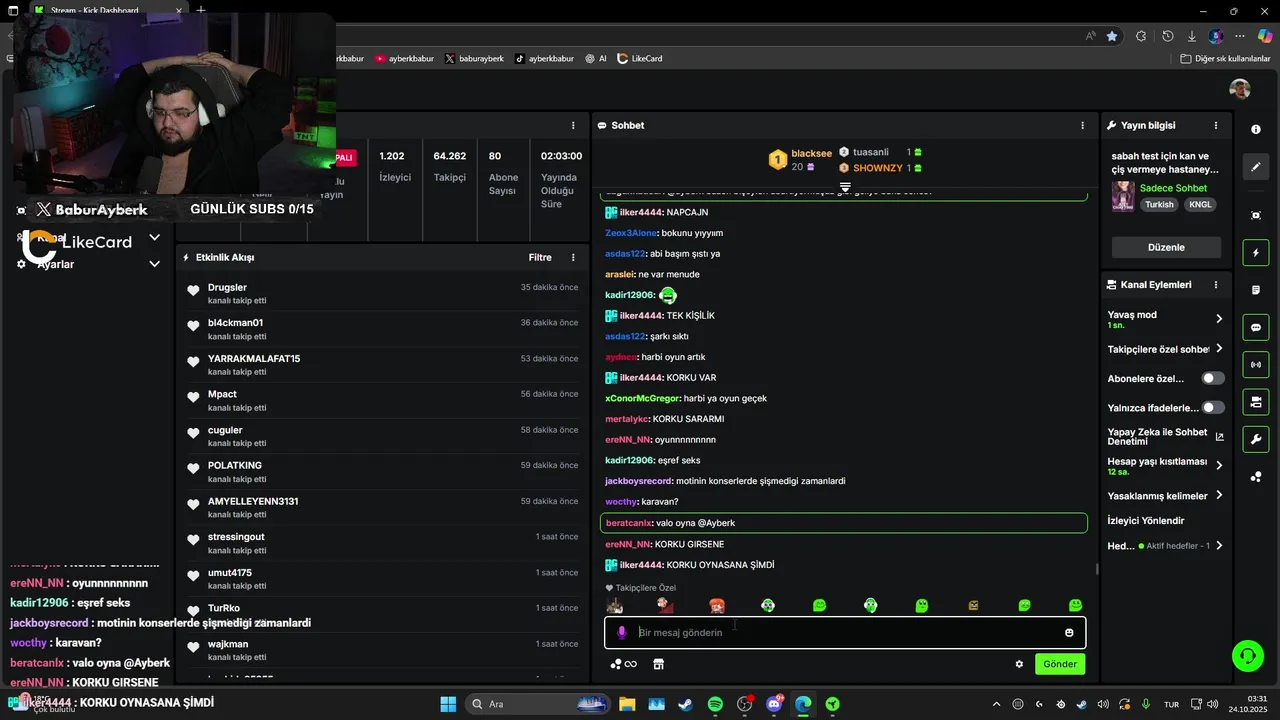The height and width of the screenshot is (720, 1280).
Task: Open the document notes icon in right sidebar
Action: pyautogui.click(x=1256, y=290)
